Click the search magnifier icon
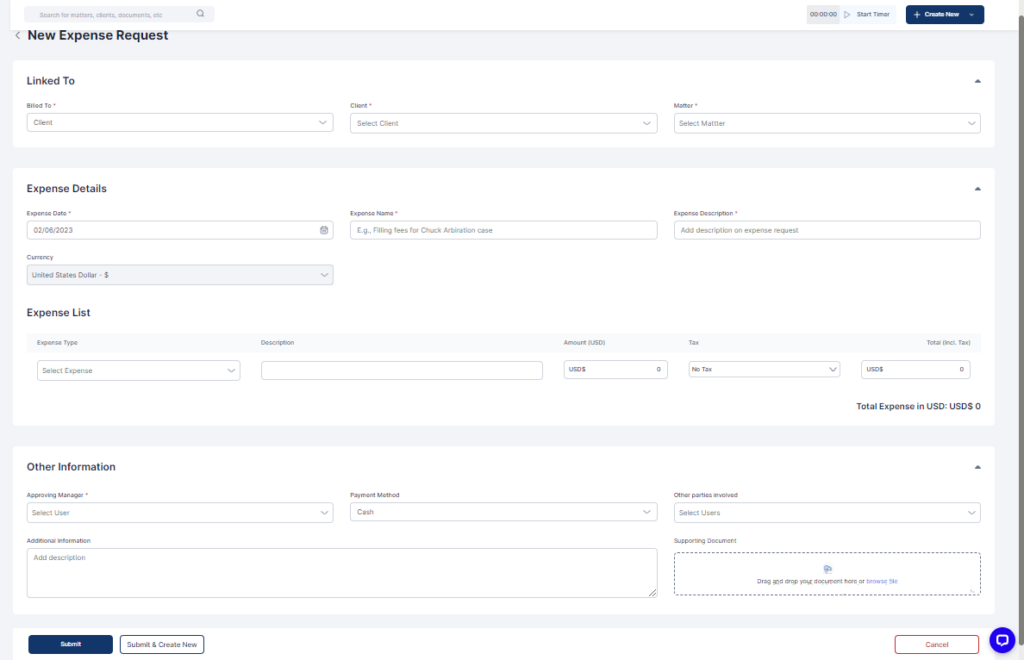1024x660 pixels. (200, 15)
